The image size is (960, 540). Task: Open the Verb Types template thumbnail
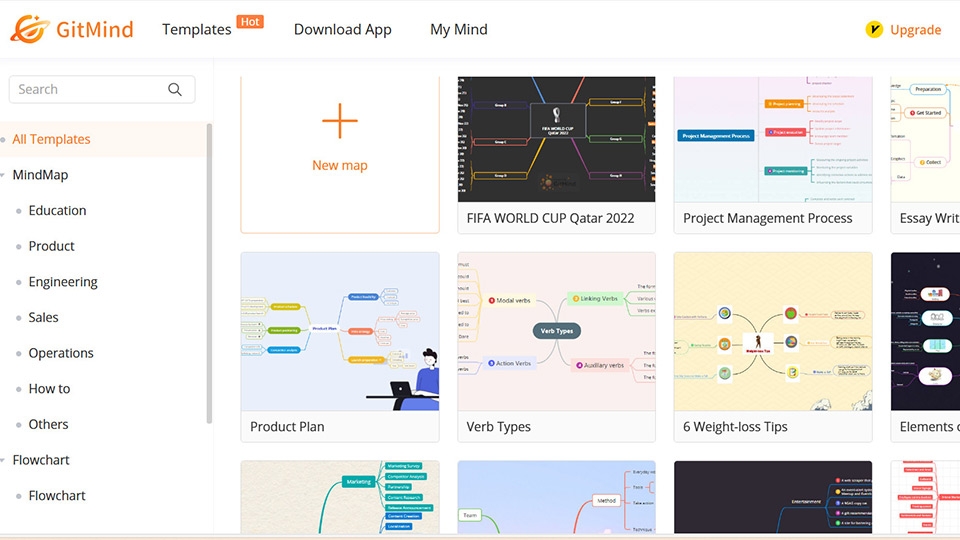(557, 331)
